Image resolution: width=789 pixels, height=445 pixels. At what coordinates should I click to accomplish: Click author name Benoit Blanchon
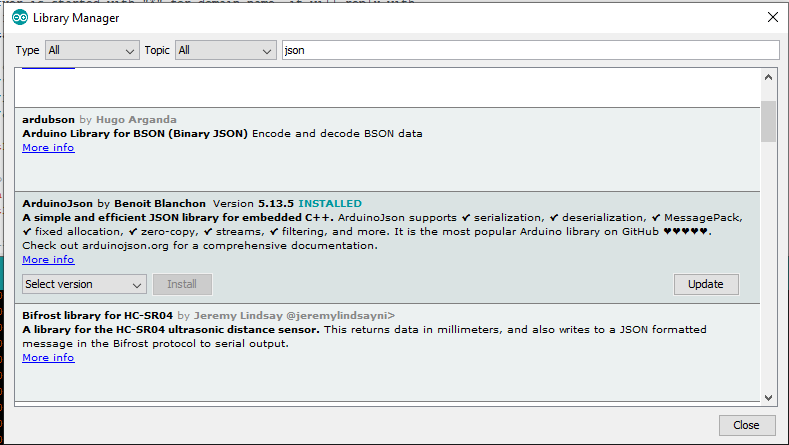click(x=160, y=204)
